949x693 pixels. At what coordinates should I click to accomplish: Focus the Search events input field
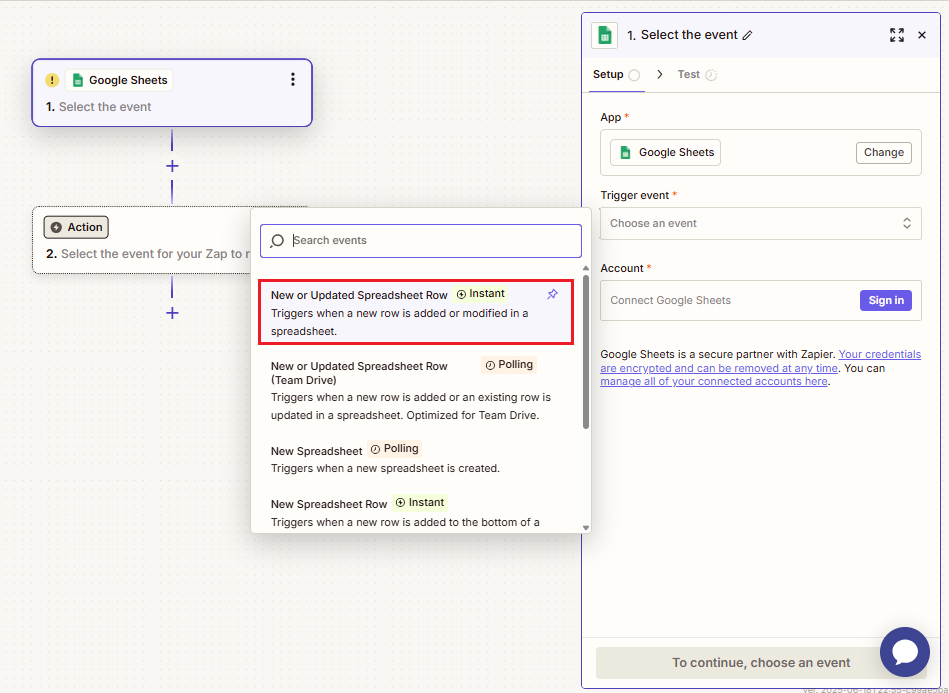click(421, 241)
